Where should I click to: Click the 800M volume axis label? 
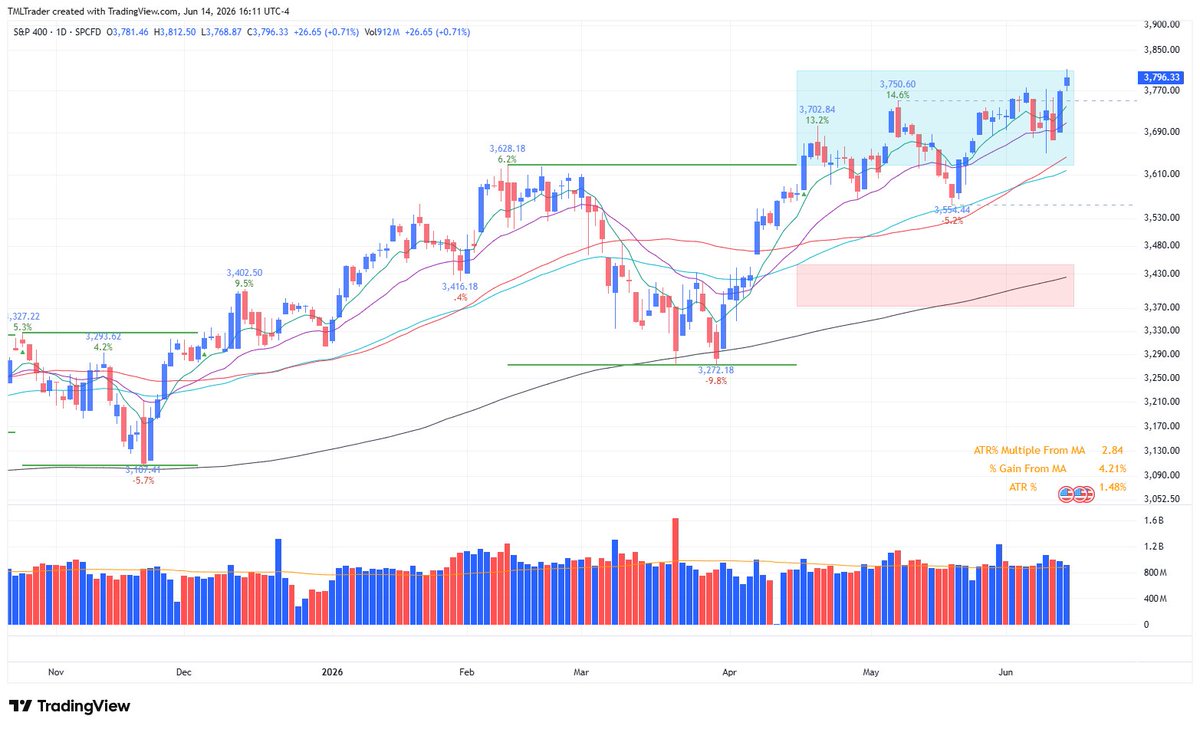click(1155, 573)
